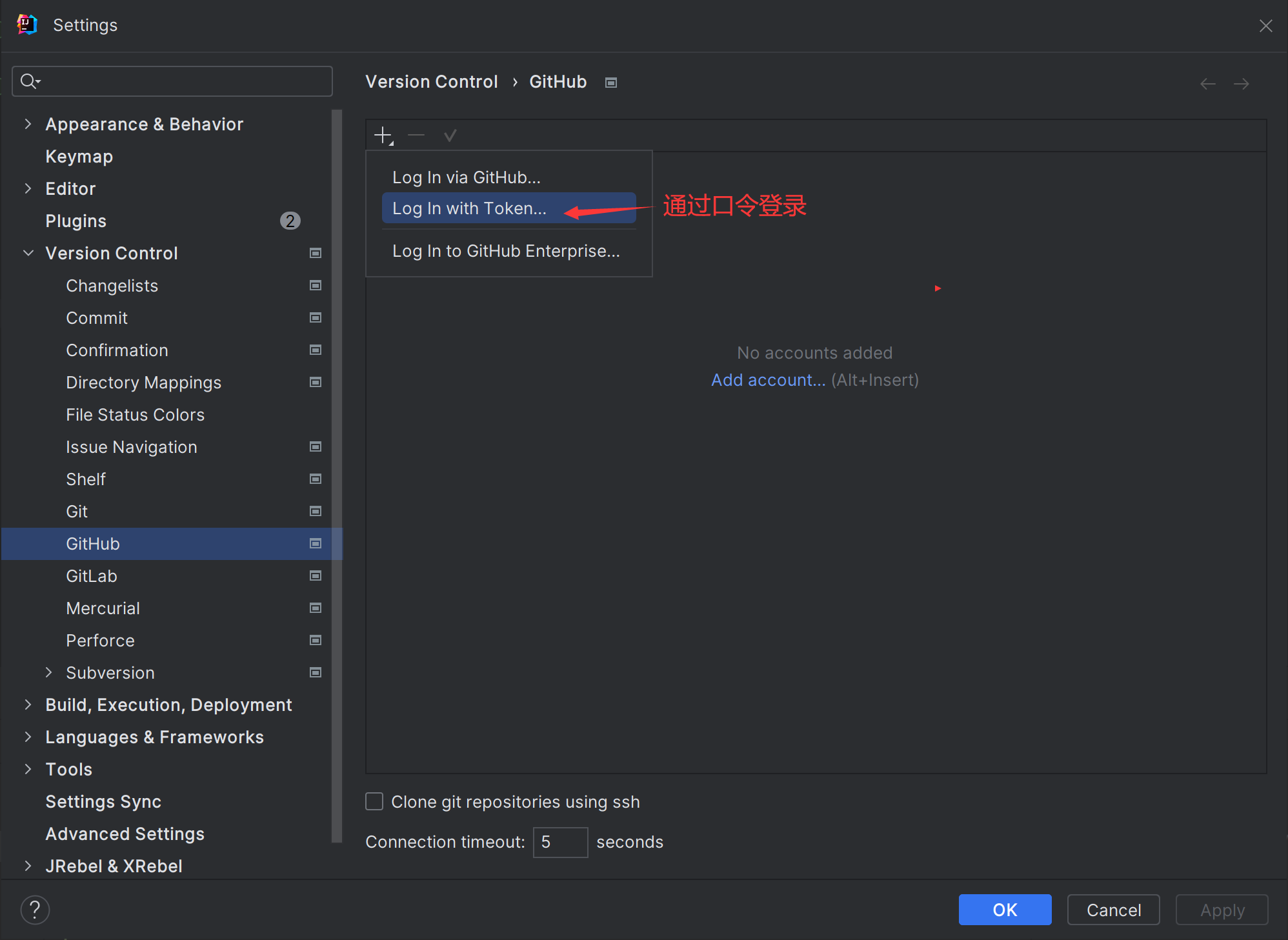Enable Clone git repositories using ssh

click(374, 801)
